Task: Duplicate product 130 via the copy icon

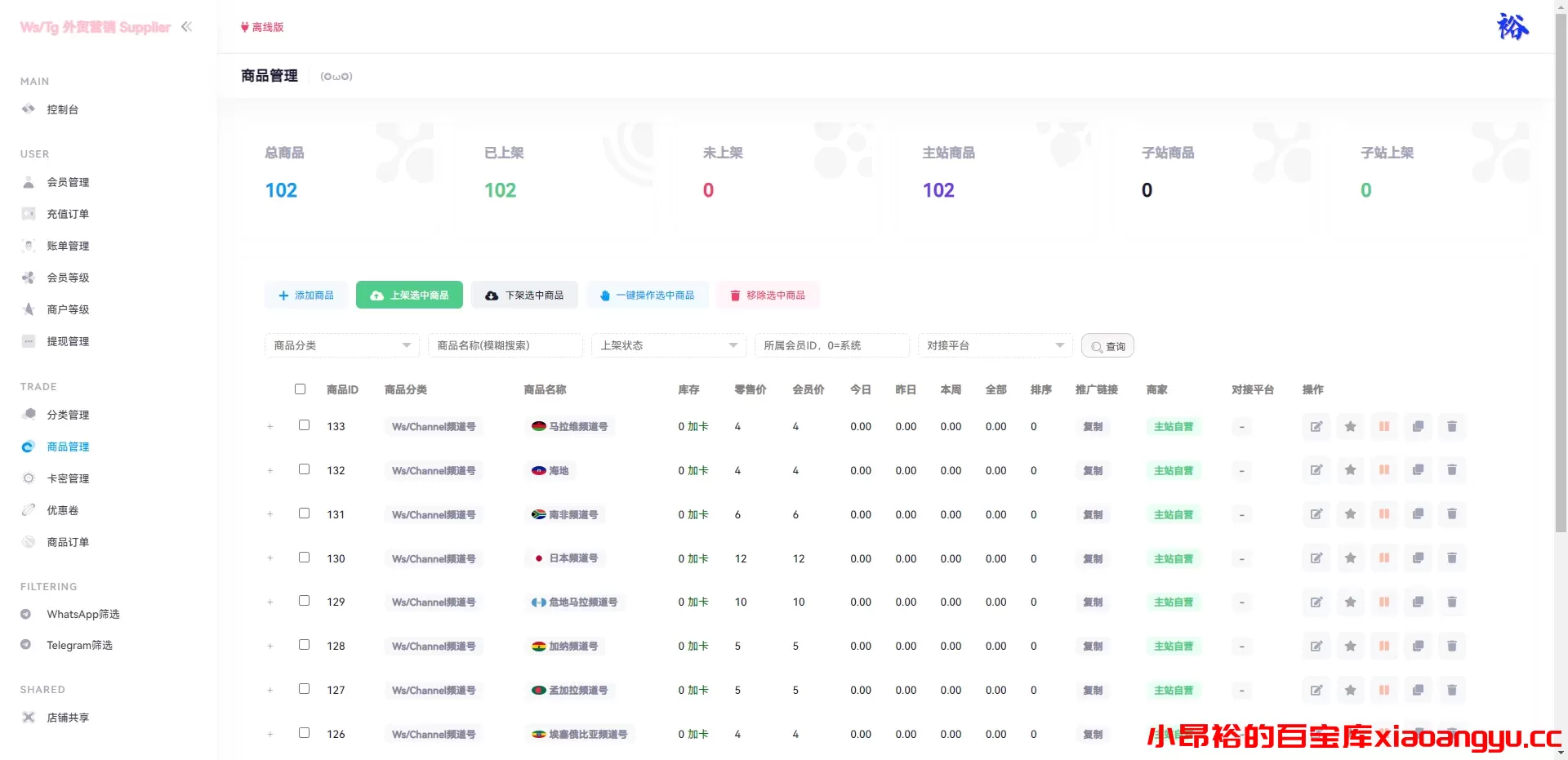Action: coord(1419,558)
